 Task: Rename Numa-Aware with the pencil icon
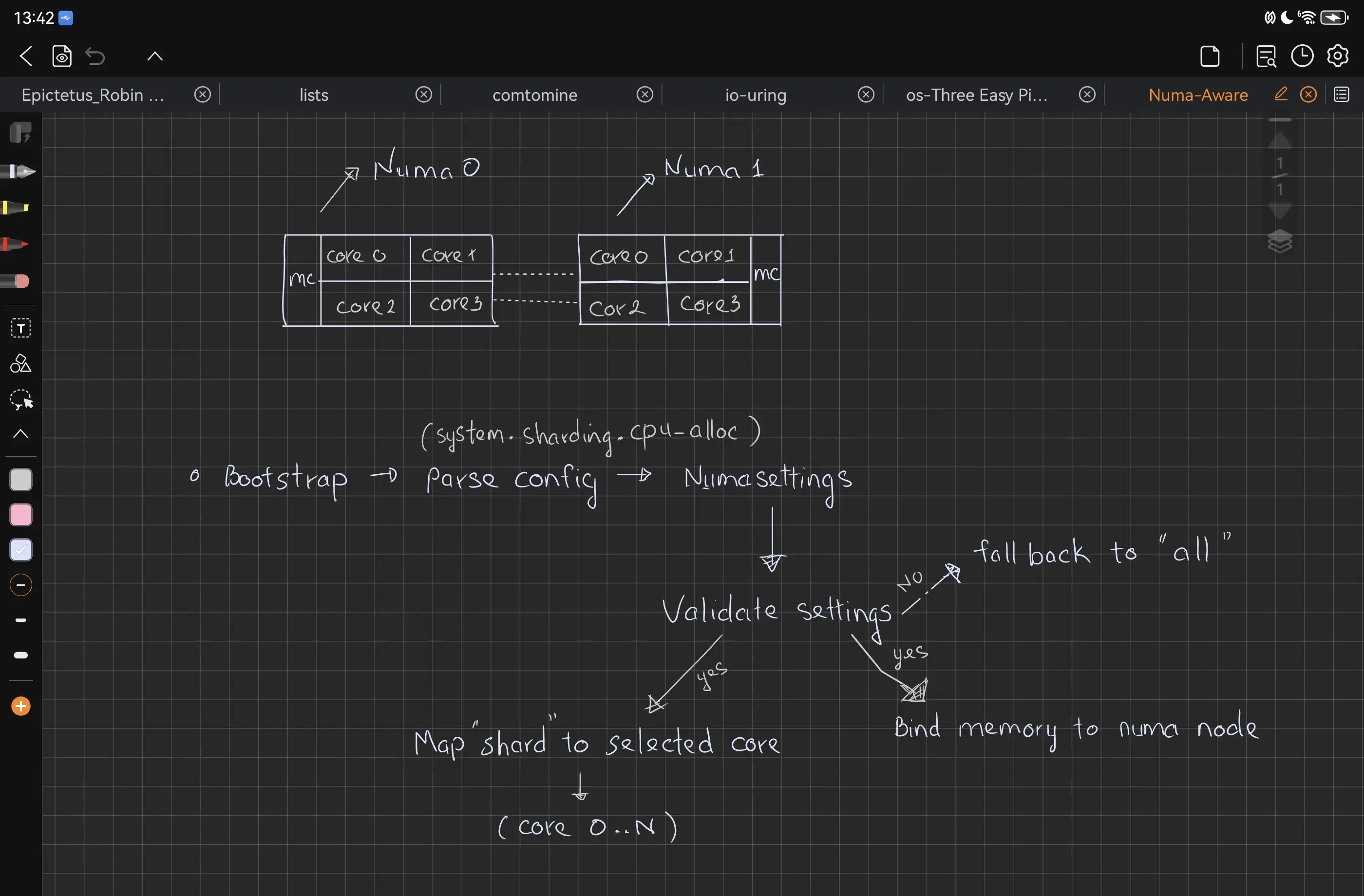pos(1281,94)
